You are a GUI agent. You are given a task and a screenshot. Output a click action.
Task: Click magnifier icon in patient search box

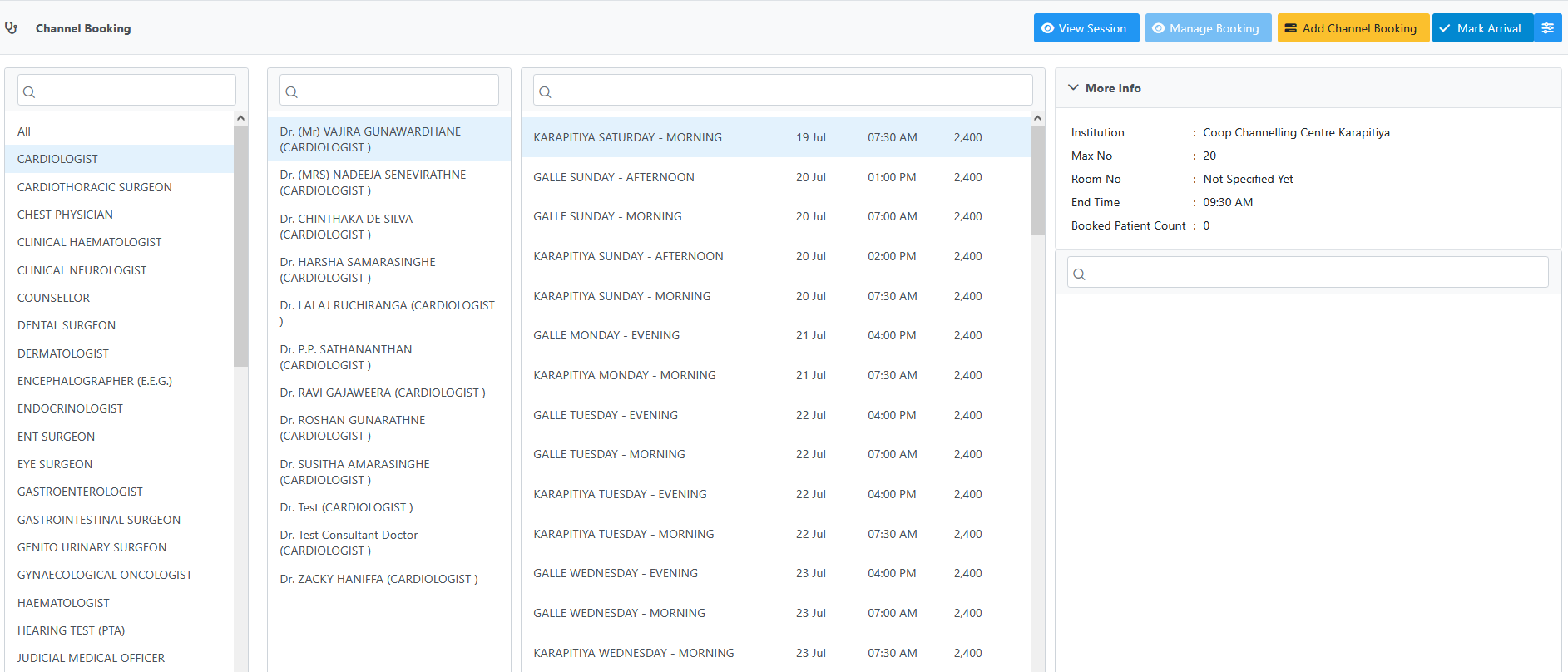(x=1080, y=274)
